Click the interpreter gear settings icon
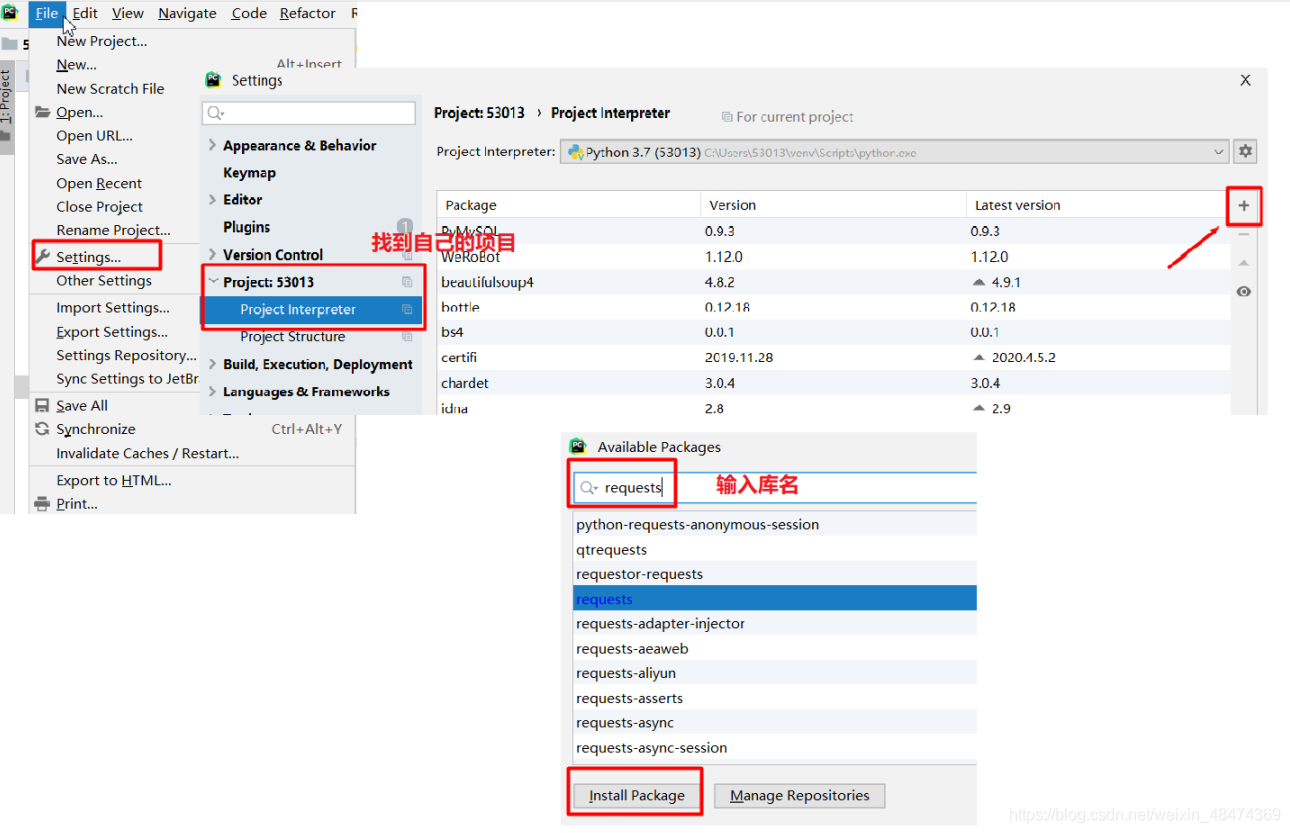Viewport: 1290px width, 833px height. tap(1245, 152)
